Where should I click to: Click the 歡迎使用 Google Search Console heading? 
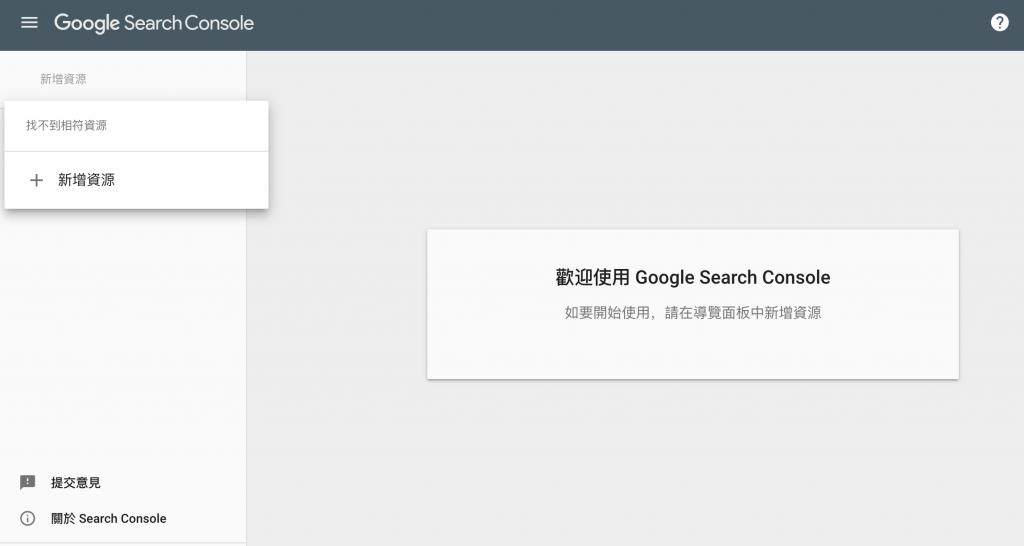tap(693, 278)
